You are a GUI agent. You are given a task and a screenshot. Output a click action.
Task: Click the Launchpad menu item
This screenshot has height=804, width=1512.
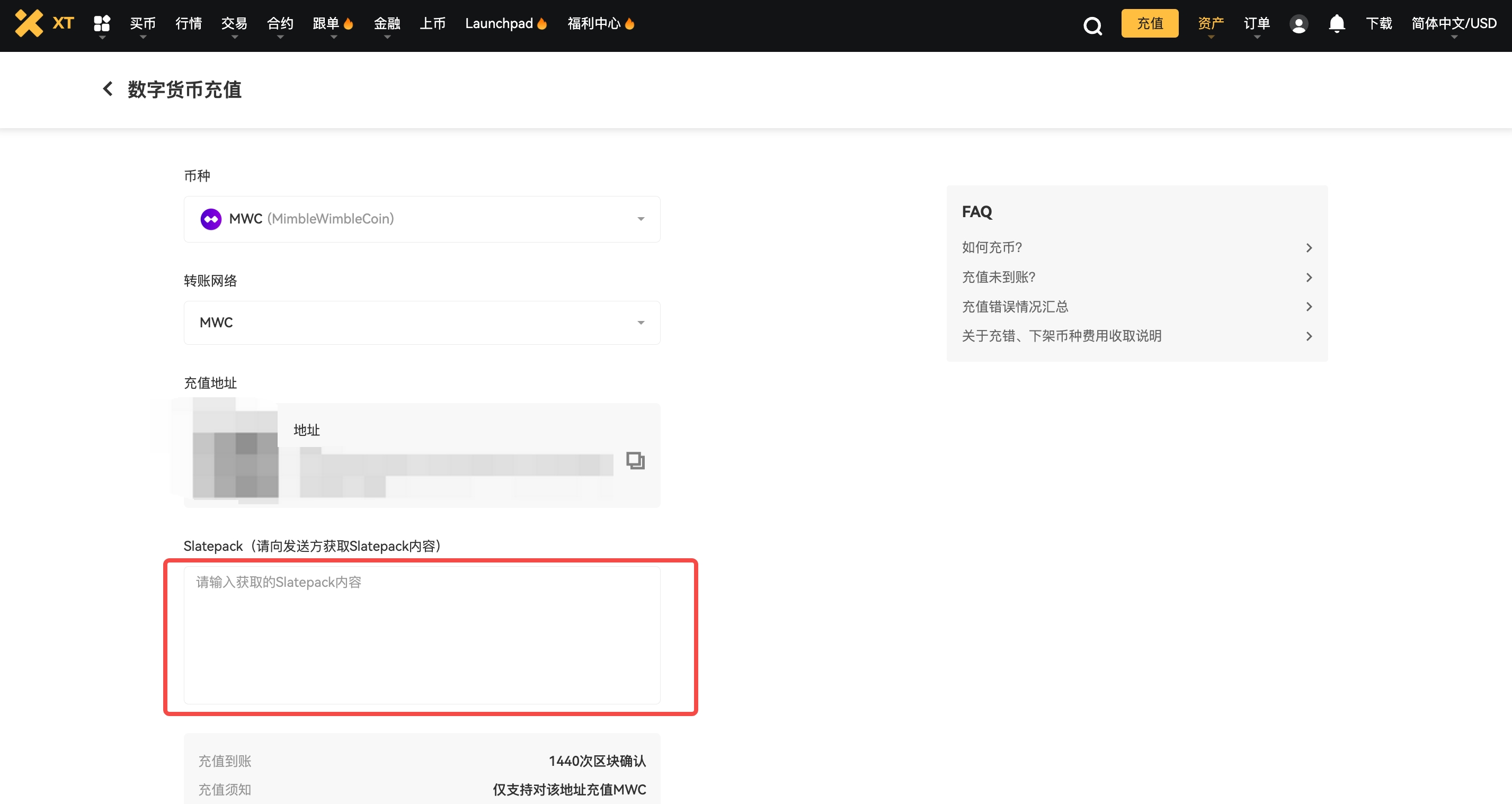coord(499,23)
